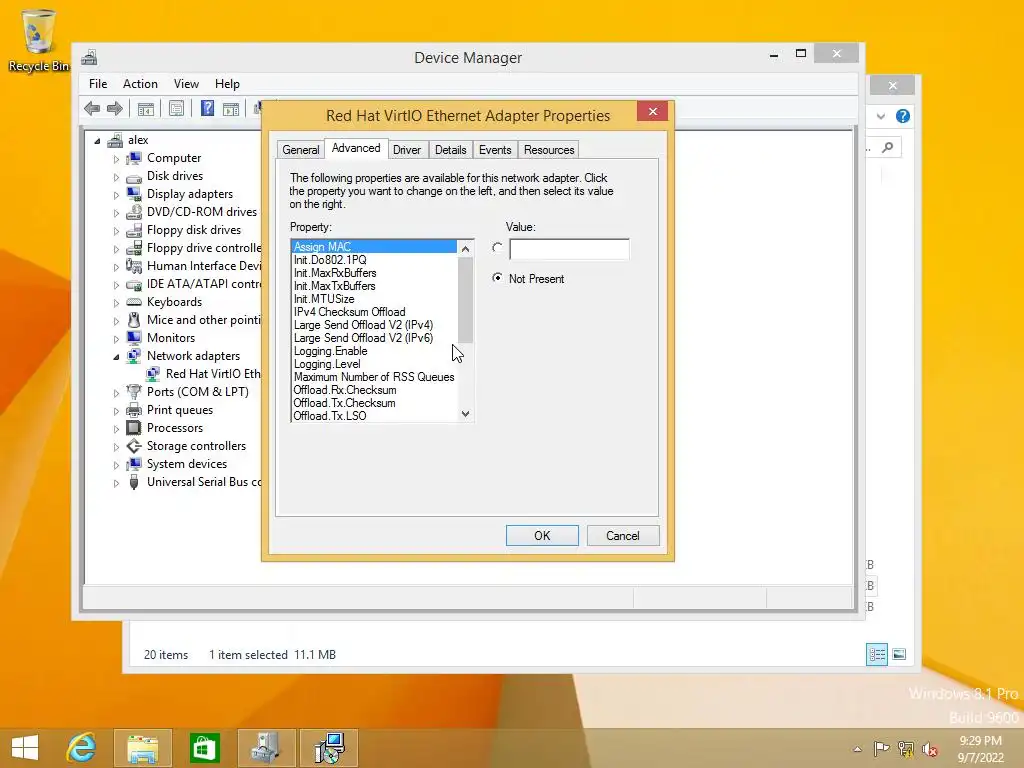Collapse the alex root node

tap(97, 140)
